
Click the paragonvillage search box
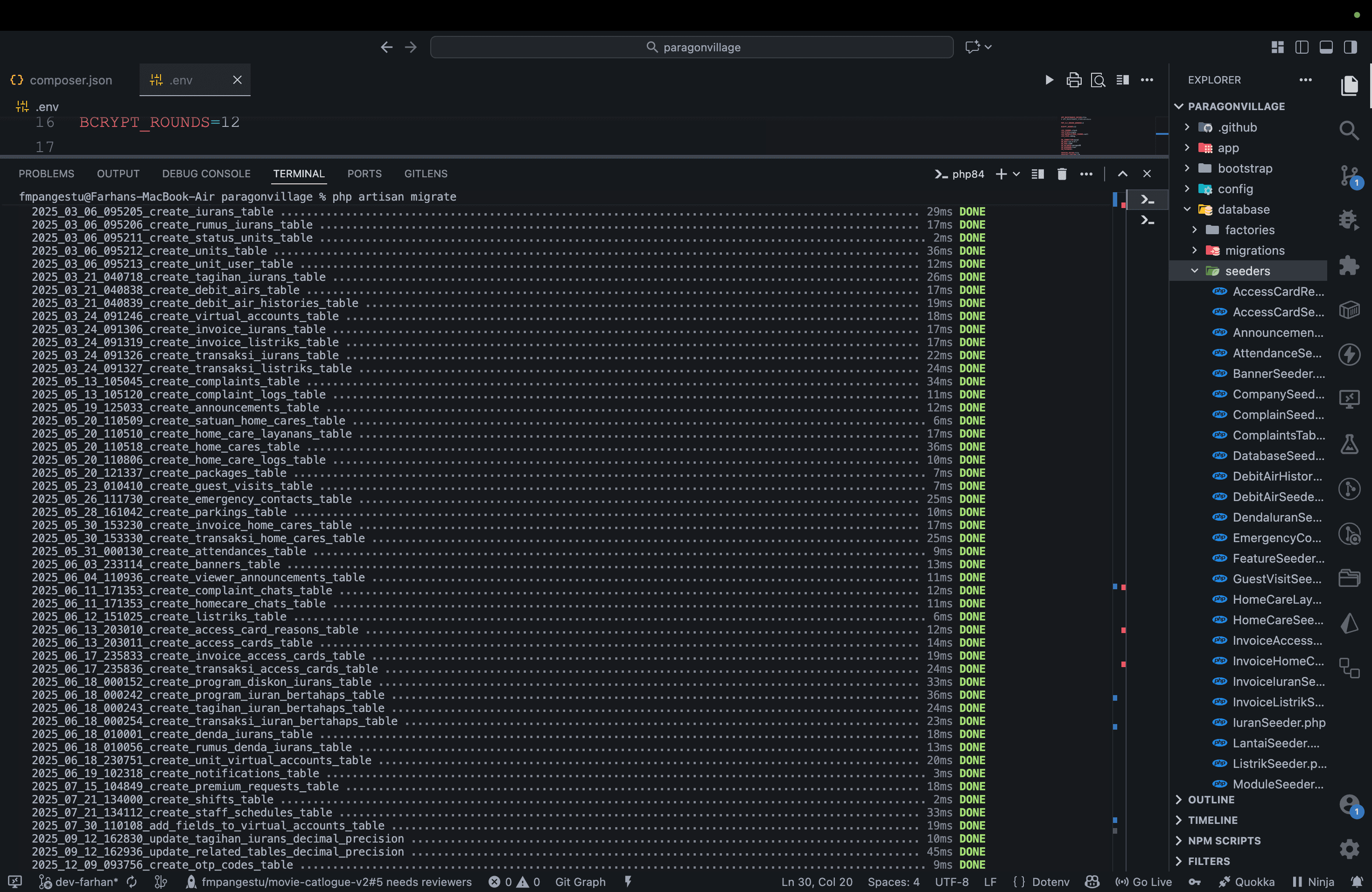[x=692, y=47]
